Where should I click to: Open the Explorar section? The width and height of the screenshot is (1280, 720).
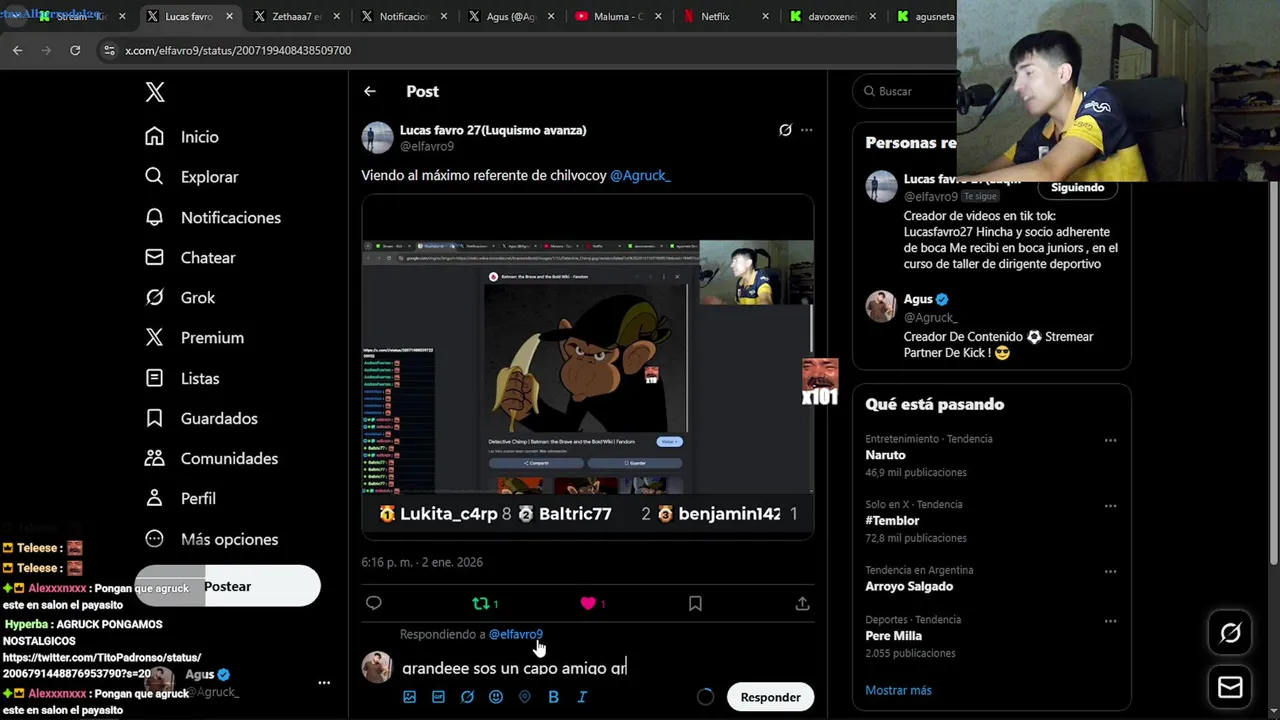click(191, 177)
